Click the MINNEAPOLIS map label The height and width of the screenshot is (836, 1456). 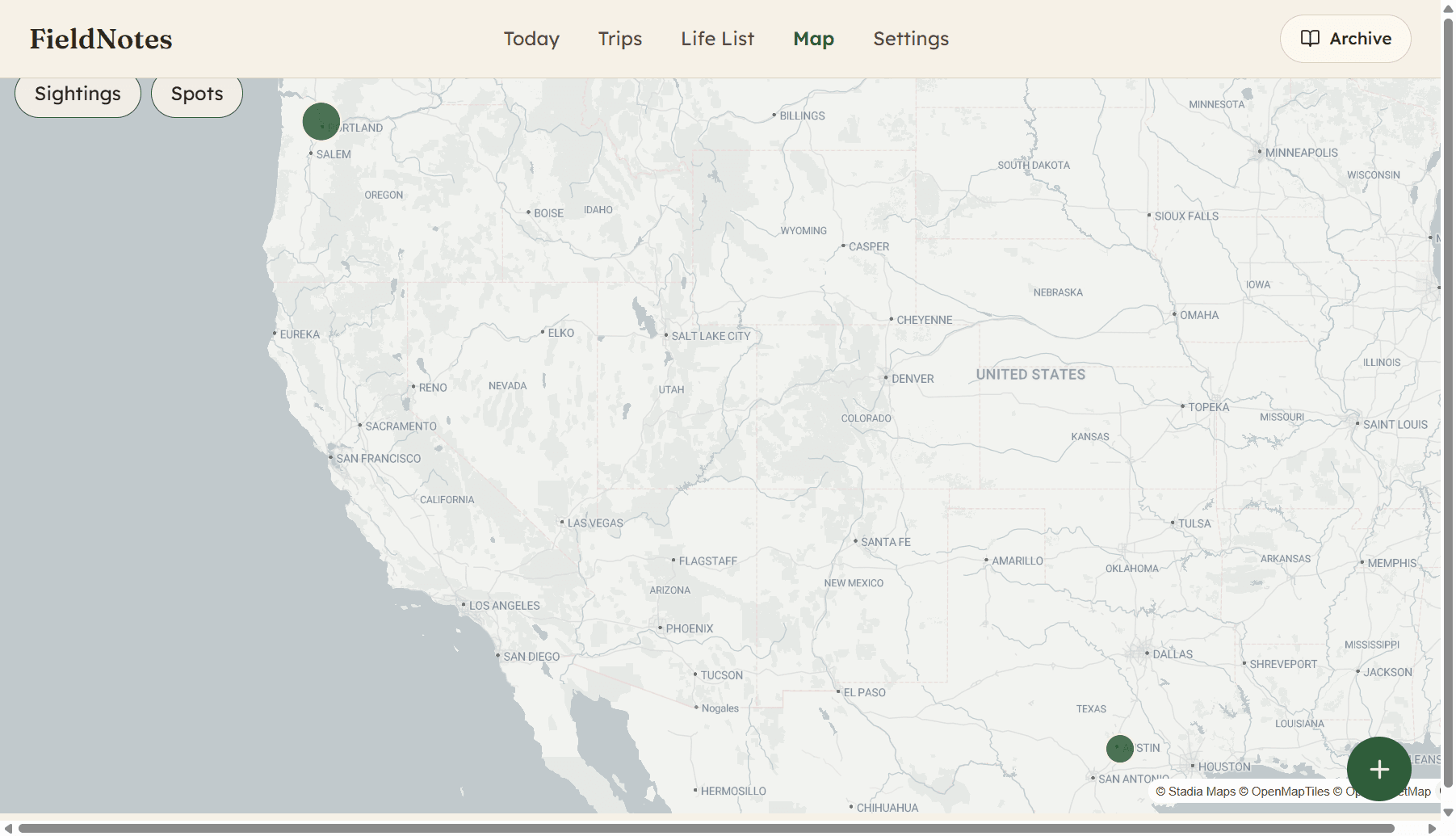[x=1302, y=153]
